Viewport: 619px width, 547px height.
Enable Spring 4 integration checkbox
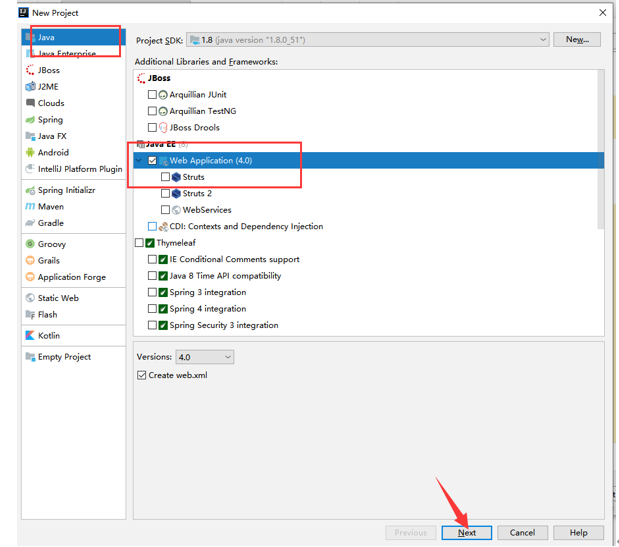click(152, 309)
